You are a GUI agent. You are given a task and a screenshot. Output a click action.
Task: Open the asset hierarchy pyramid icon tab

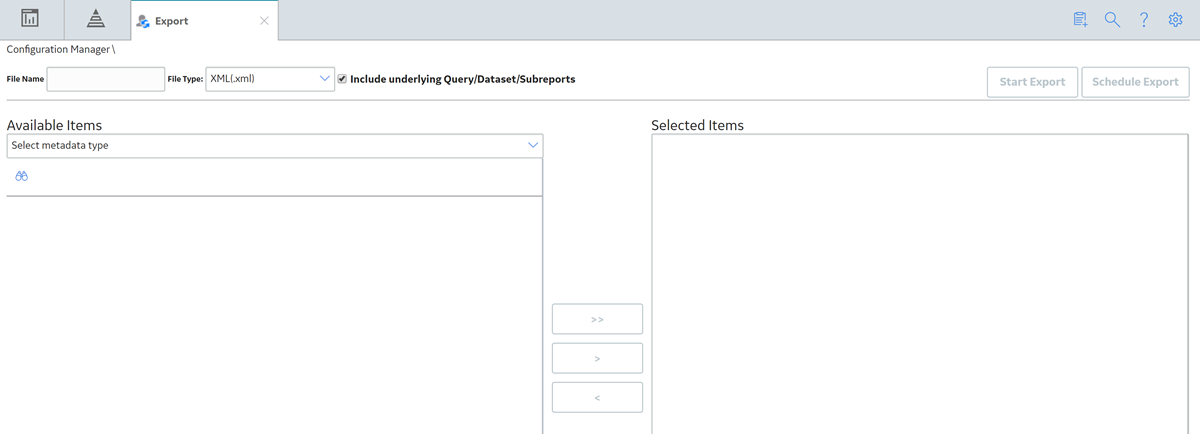pos(96,19)
